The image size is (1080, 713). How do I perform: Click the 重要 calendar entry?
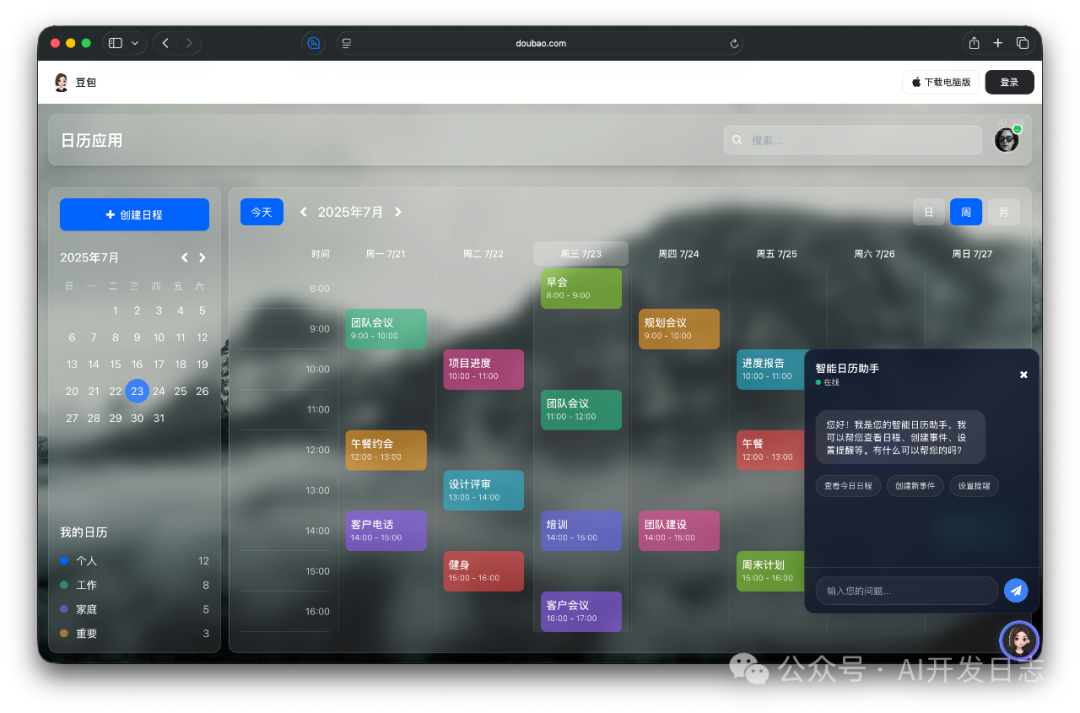tap(134, 633)
